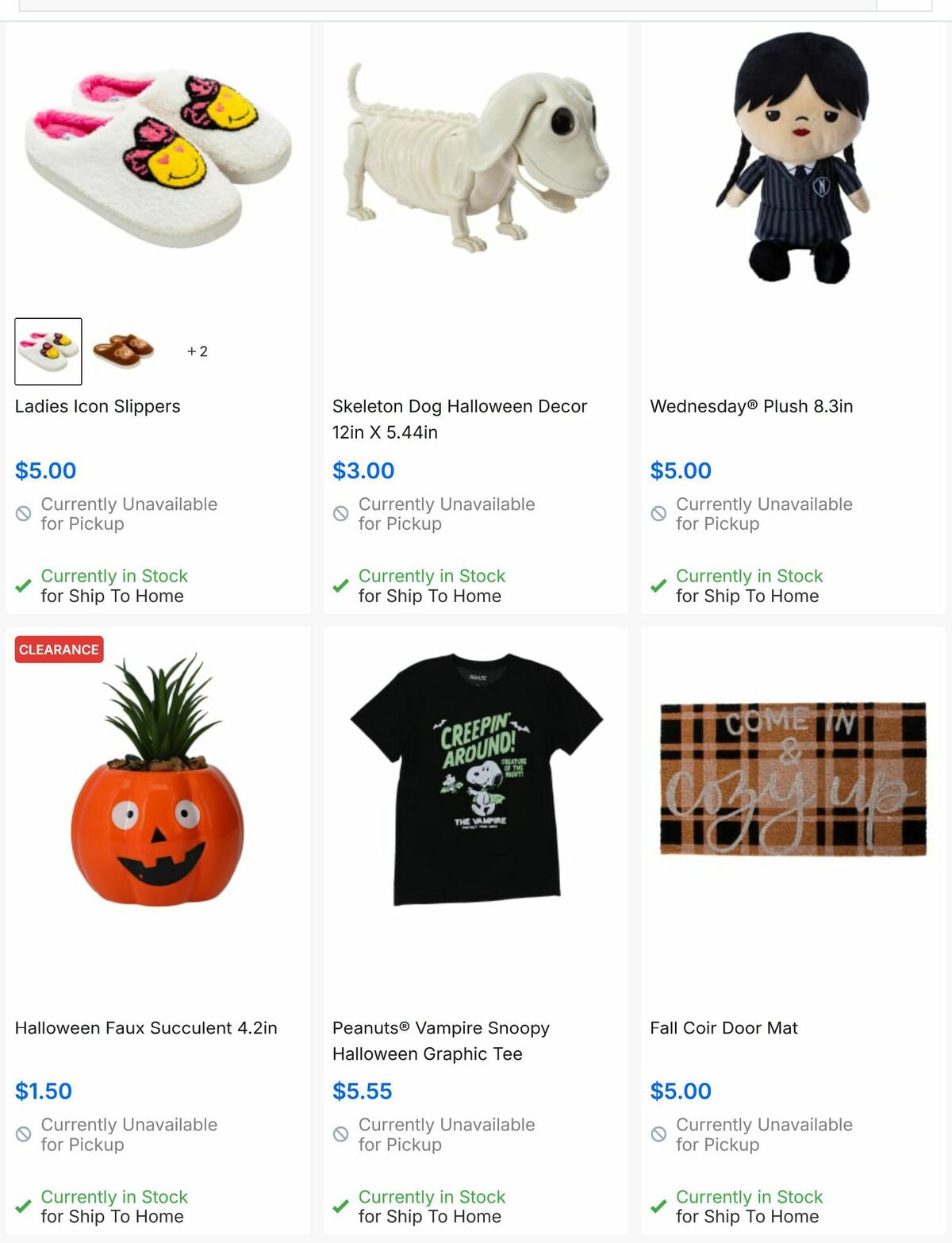Image resolution: width=952 pixels, height=1243 pixels.
Task: Click the skeleton dog product image
Action: 476,159
